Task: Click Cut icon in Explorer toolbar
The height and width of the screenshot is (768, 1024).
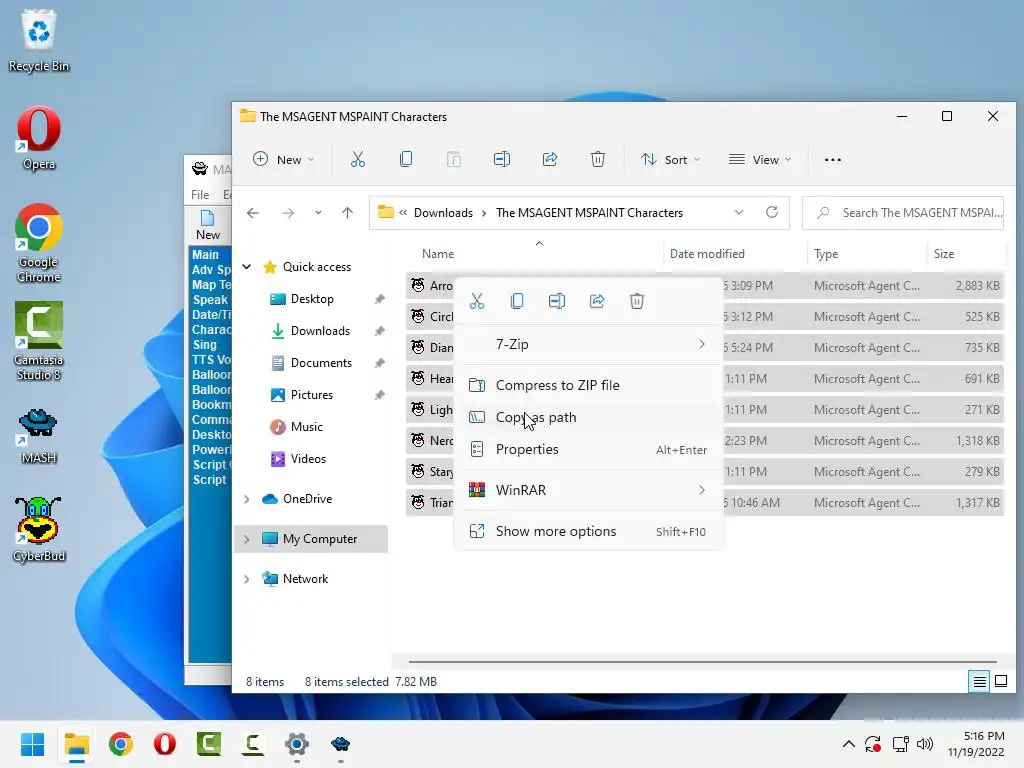Action: point(357,159)
